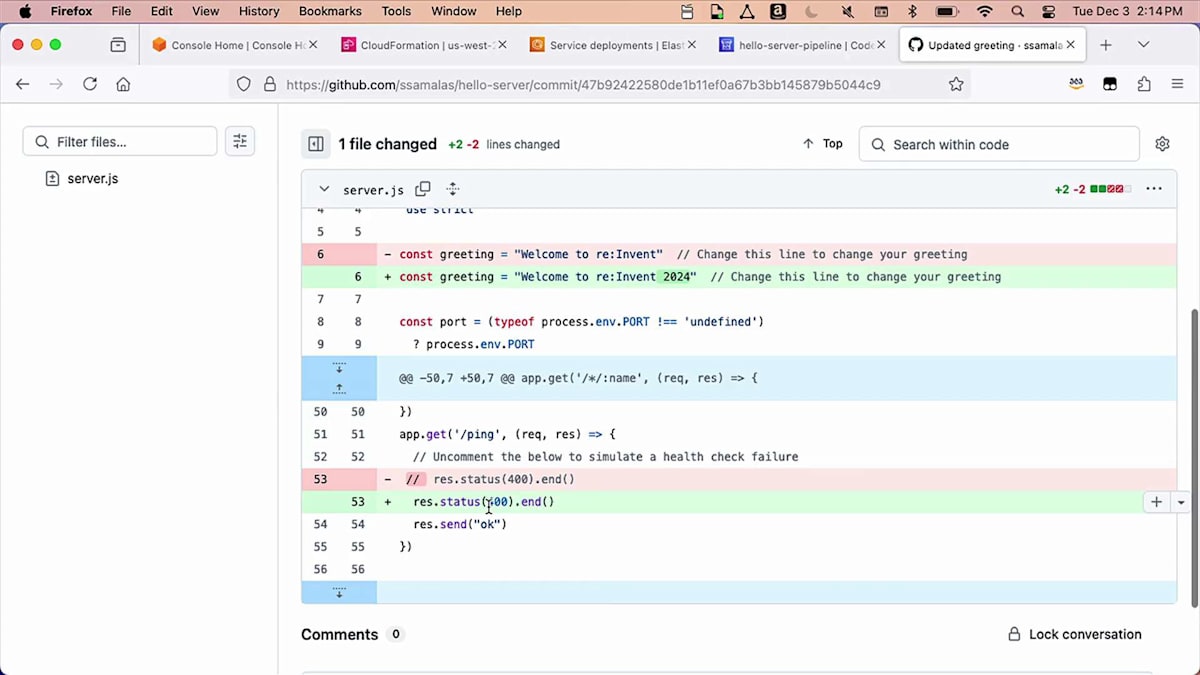
Task: List all tabs dropdown arrow
Action: click(1144, 45)
